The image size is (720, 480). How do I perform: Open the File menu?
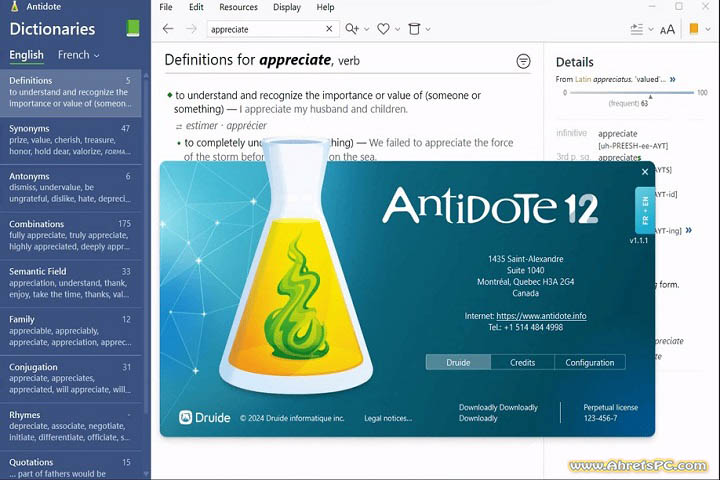166,7
